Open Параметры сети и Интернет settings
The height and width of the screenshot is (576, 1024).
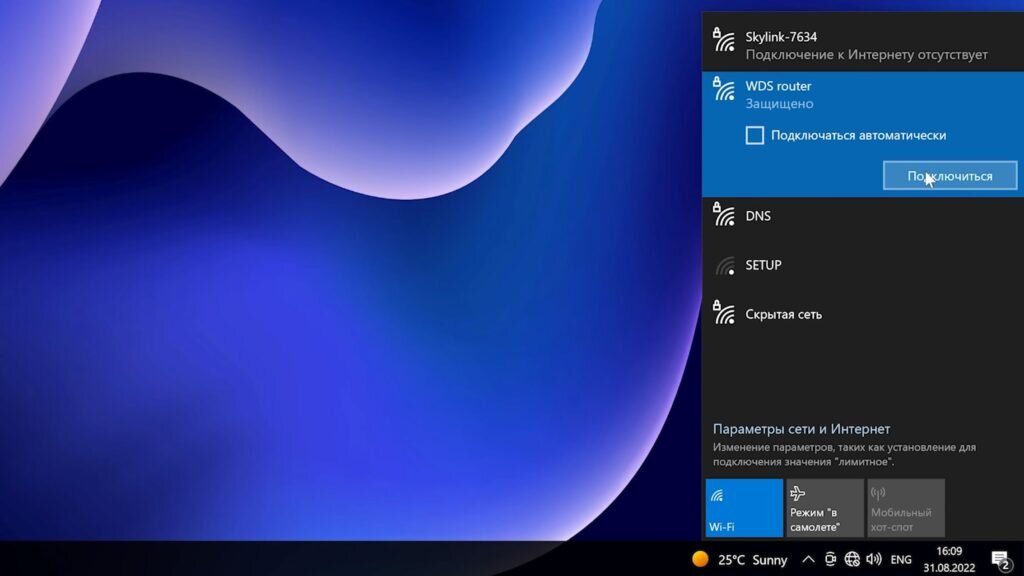[801, 429]
